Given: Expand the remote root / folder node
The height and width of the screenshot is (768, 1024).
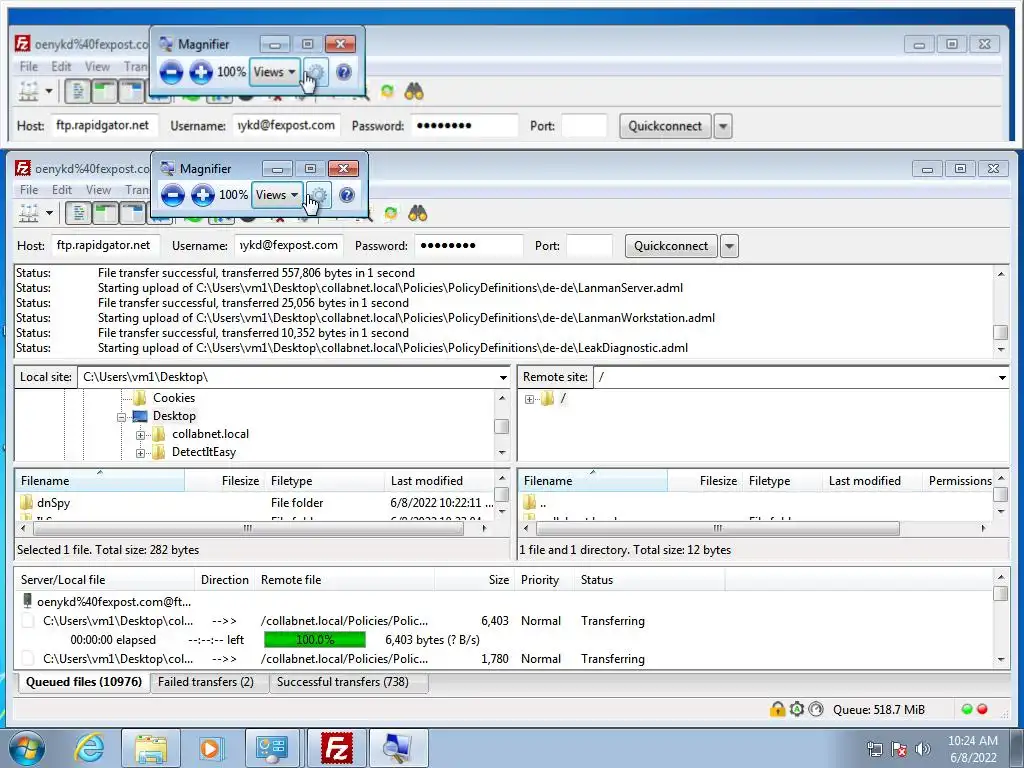Looking at the screenshot, I should click(529, 399).
